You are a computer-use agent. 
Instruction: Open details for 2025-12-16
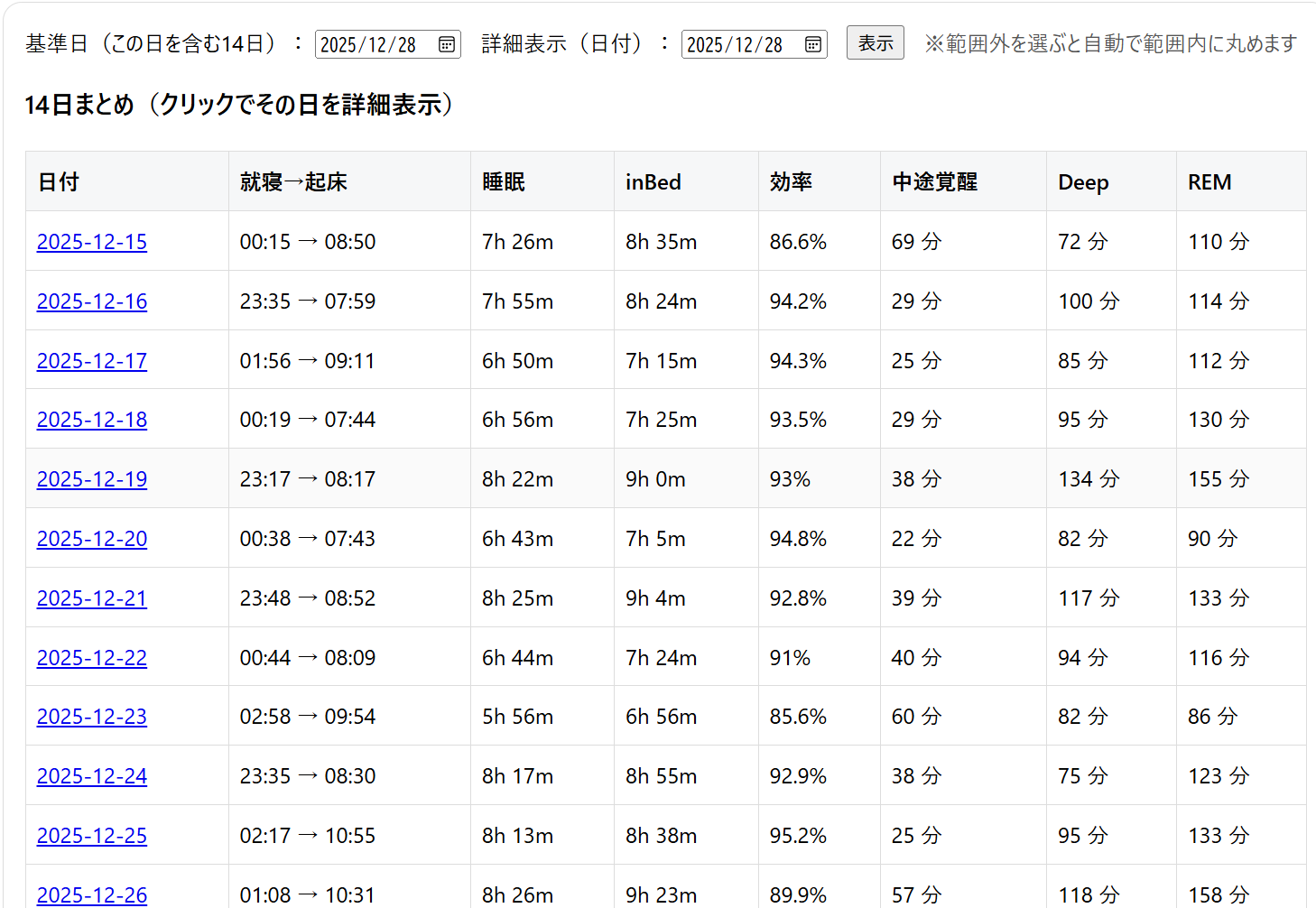click(x=92, y=301)
